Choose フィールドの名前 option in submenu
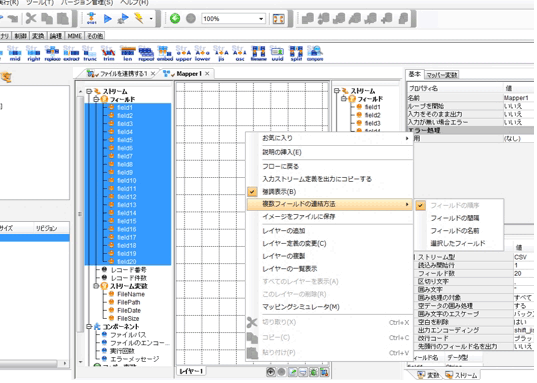537x383 pixels. pos(455,231)
